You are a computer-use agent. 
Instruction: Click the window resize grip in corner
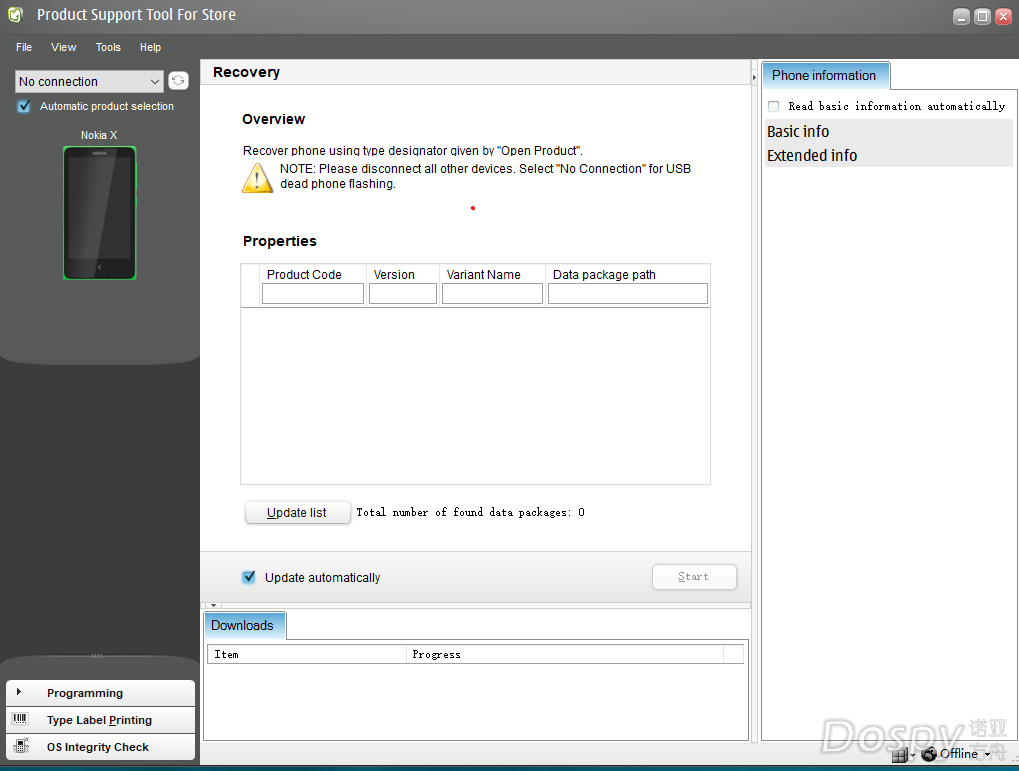pyautogui.click(x=1014, y=759)
